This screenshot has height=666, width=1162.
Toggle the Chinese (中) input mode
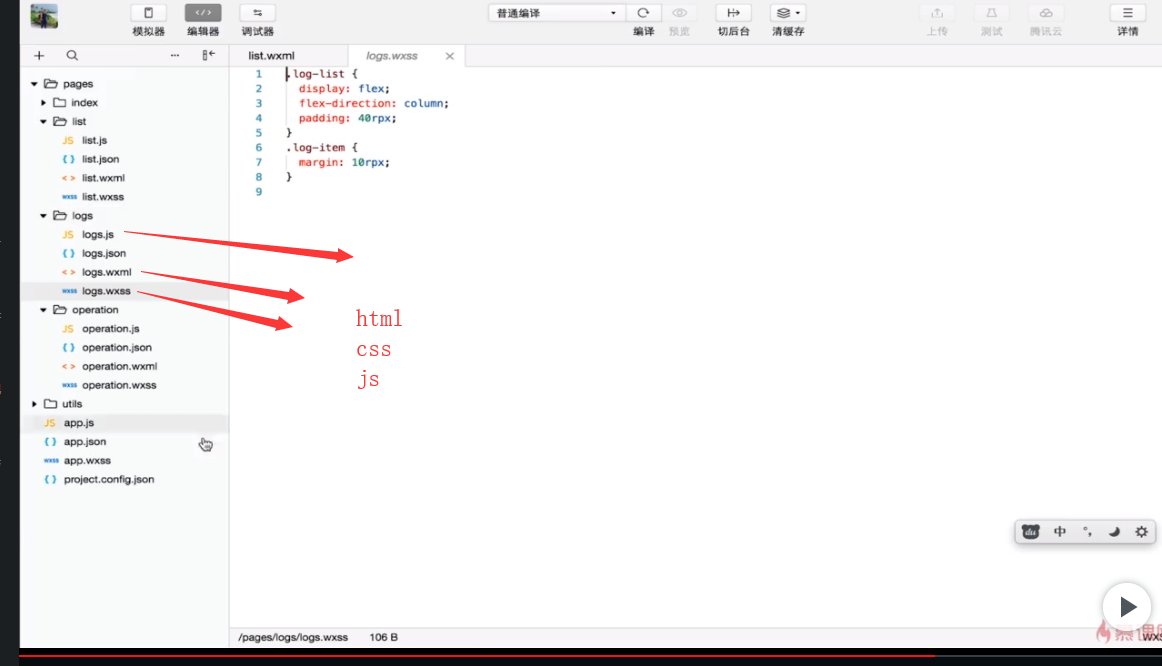click(x=1060, y=532)
